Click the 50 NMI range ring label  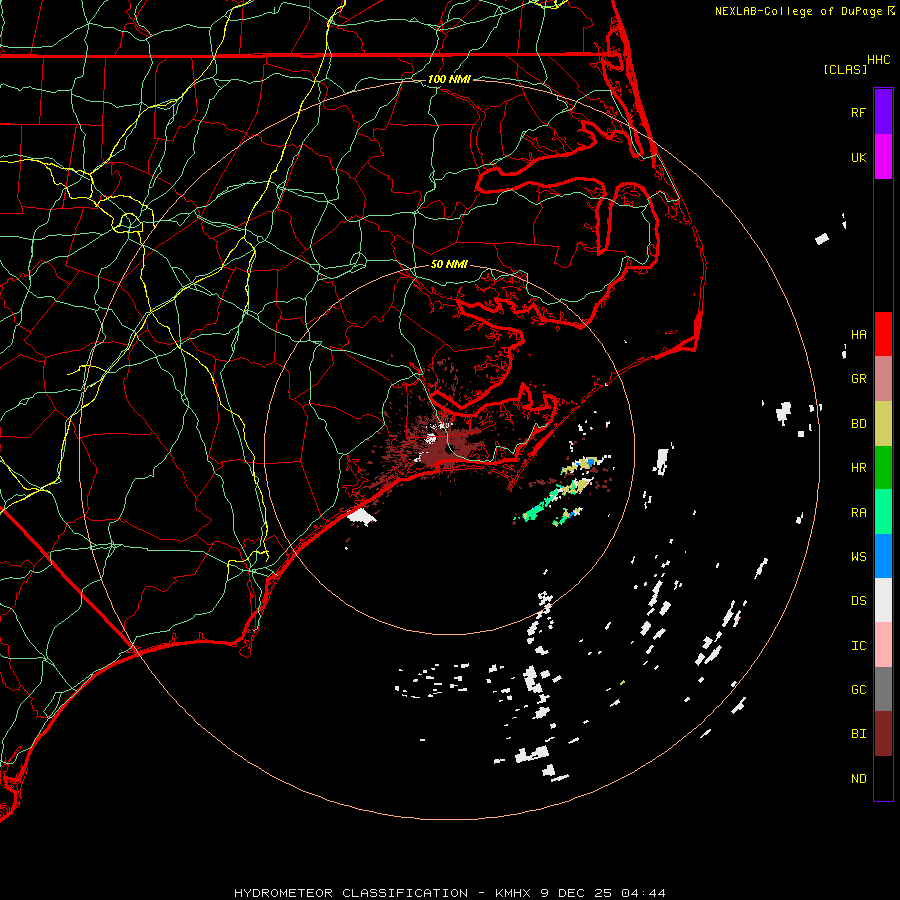[x=449, y=265]
